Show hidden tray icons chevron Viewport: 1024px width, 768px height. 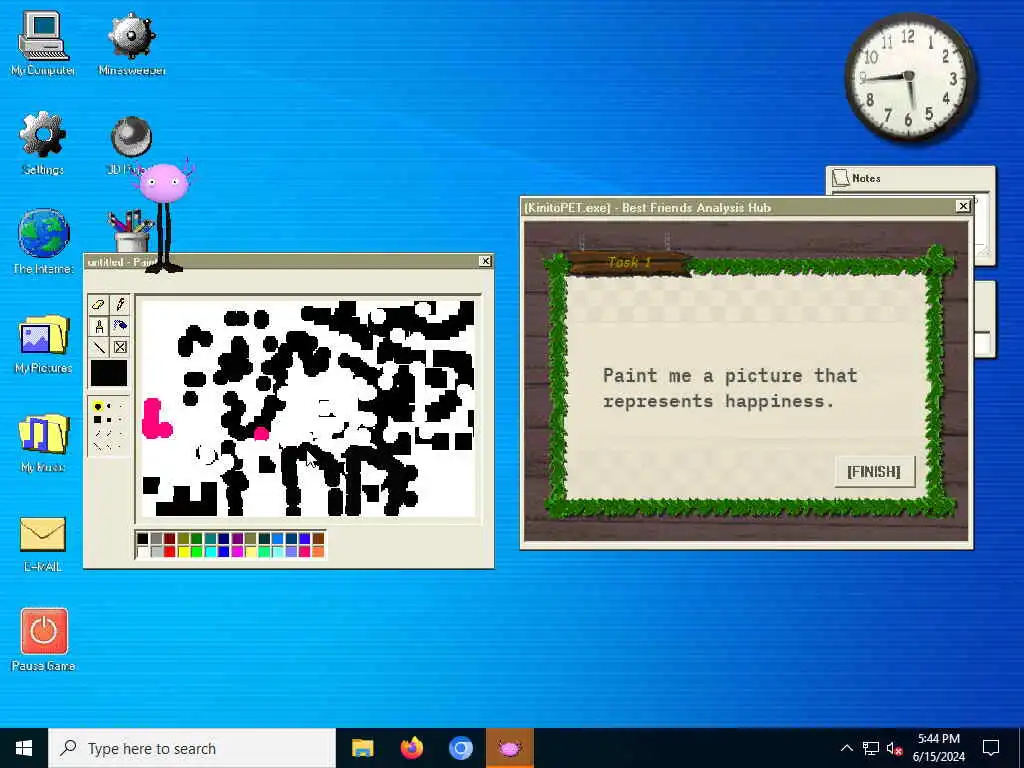click(x=846, y=748)
